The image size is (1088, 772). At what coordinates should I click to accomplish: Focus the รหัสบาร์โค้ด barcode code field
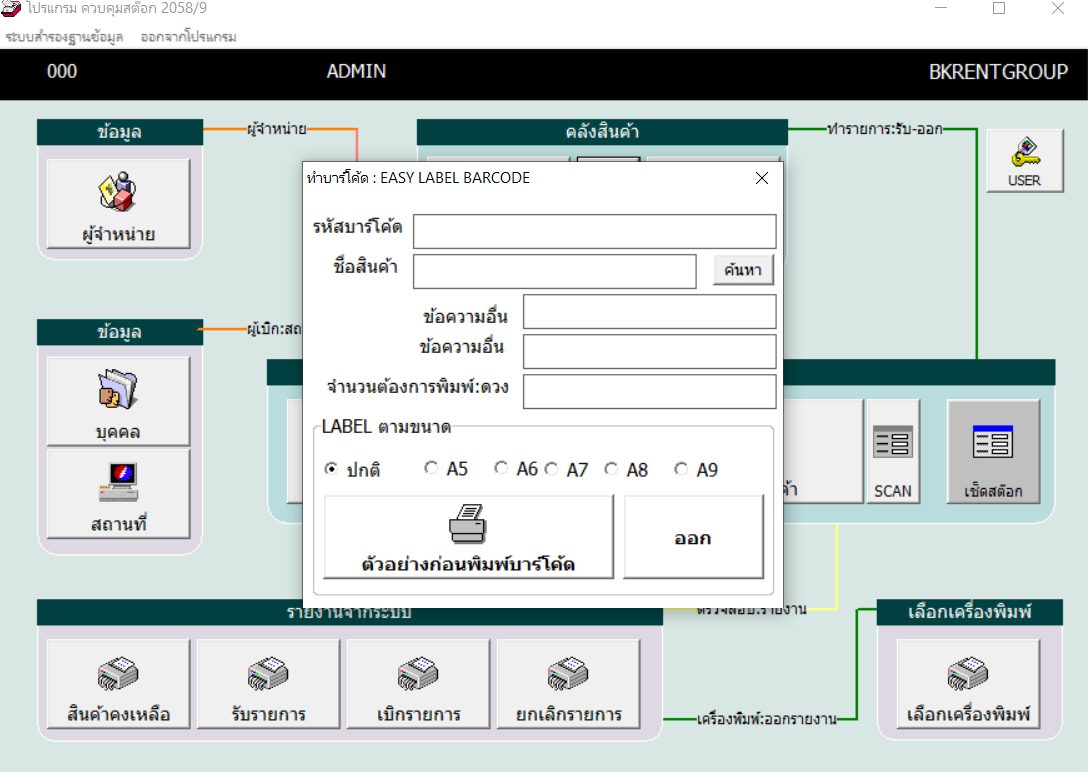(595, 231)
